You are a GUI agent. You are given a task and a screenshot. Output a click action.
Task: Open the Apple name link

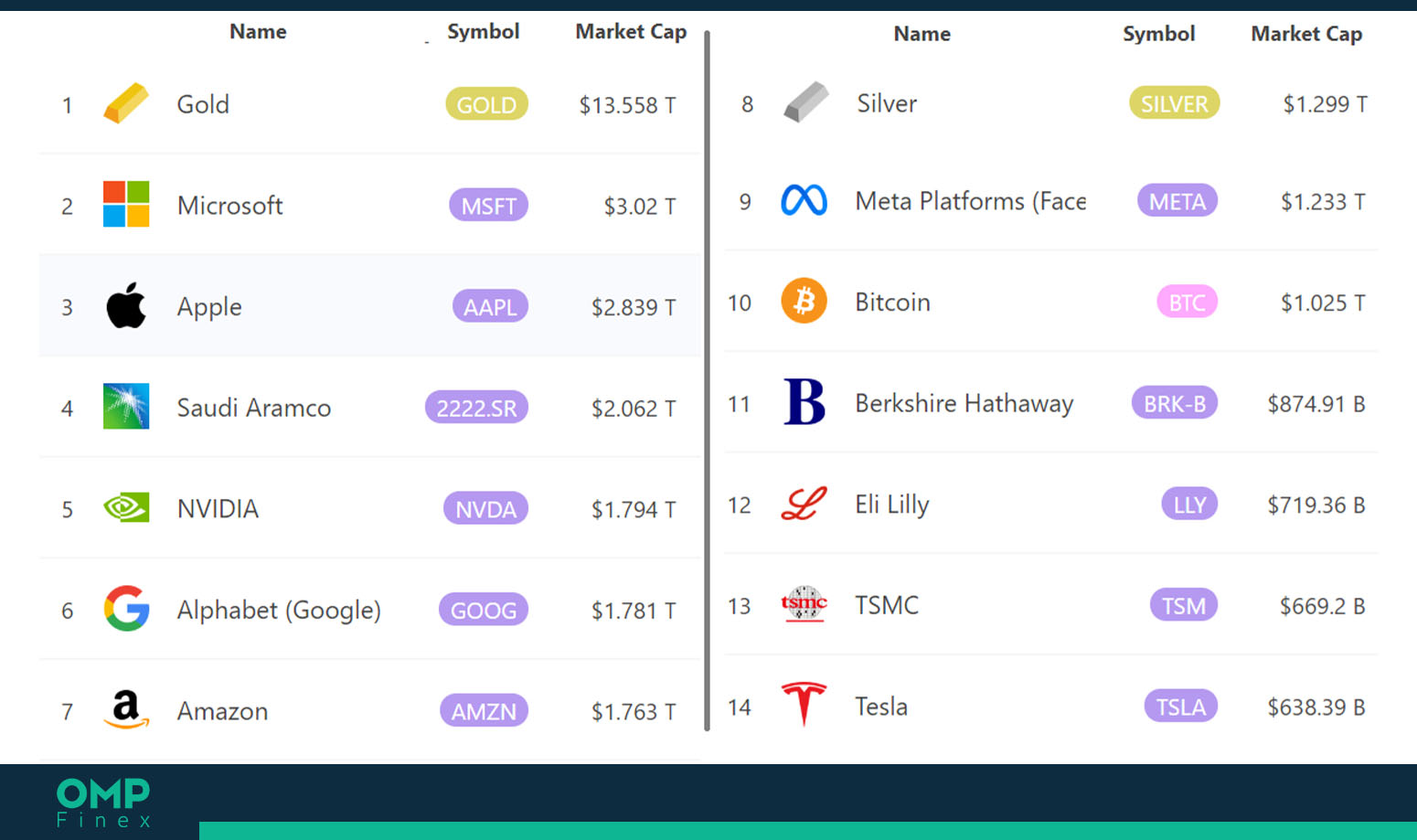click(209, 307)
